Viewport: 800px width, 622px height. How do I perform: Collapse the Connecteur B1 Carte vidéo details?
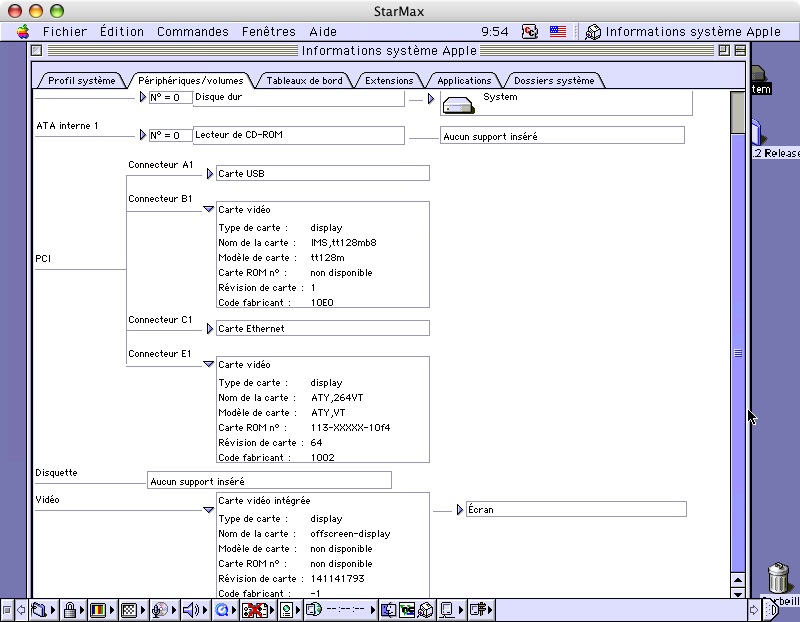click(x=208, y=209)
